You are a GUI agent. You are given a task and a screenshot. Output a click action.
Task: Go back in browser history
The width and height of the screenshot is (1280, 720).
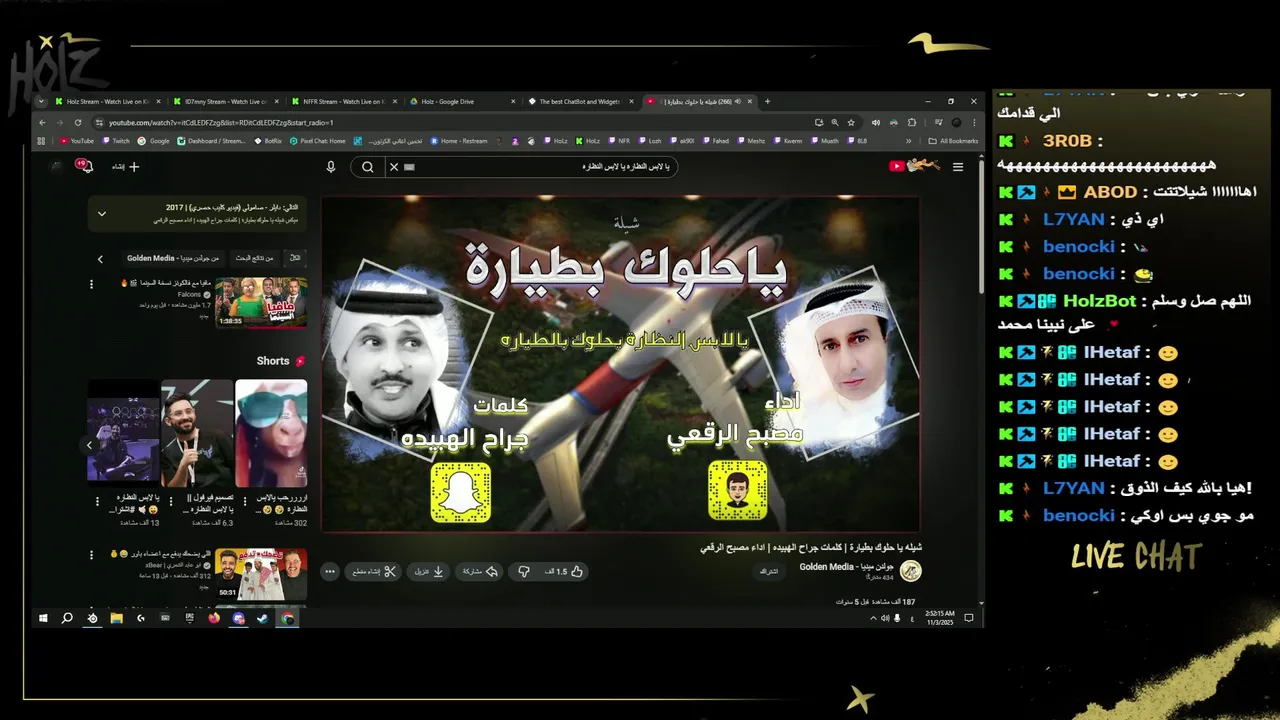tap(43, 122)
